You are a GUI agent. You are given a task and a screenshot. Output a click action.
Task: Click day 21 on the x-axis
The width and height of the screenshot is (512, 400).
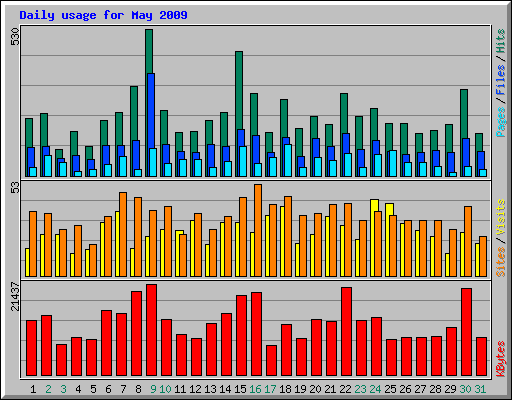click(x=330, y=389)
